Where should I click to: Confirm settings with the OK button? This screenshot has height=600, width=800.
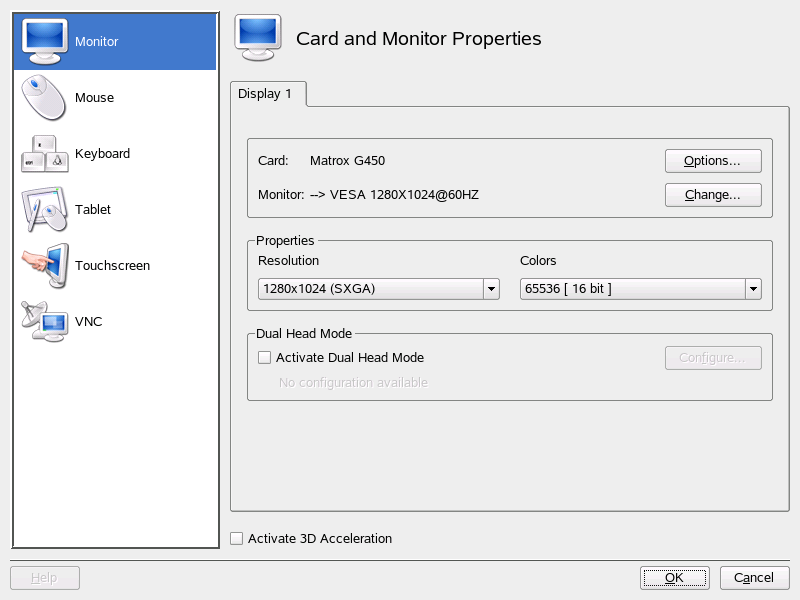[674, 578]
